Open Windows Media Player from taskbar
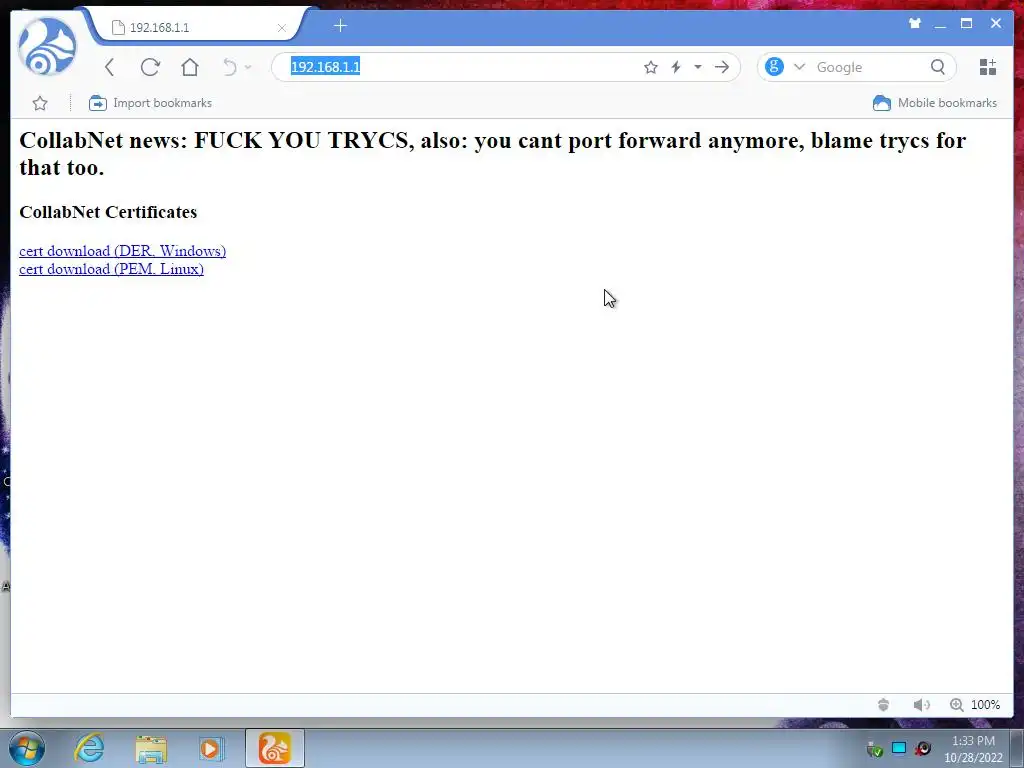The image size is (1024, 768). [x=211, y=748]
